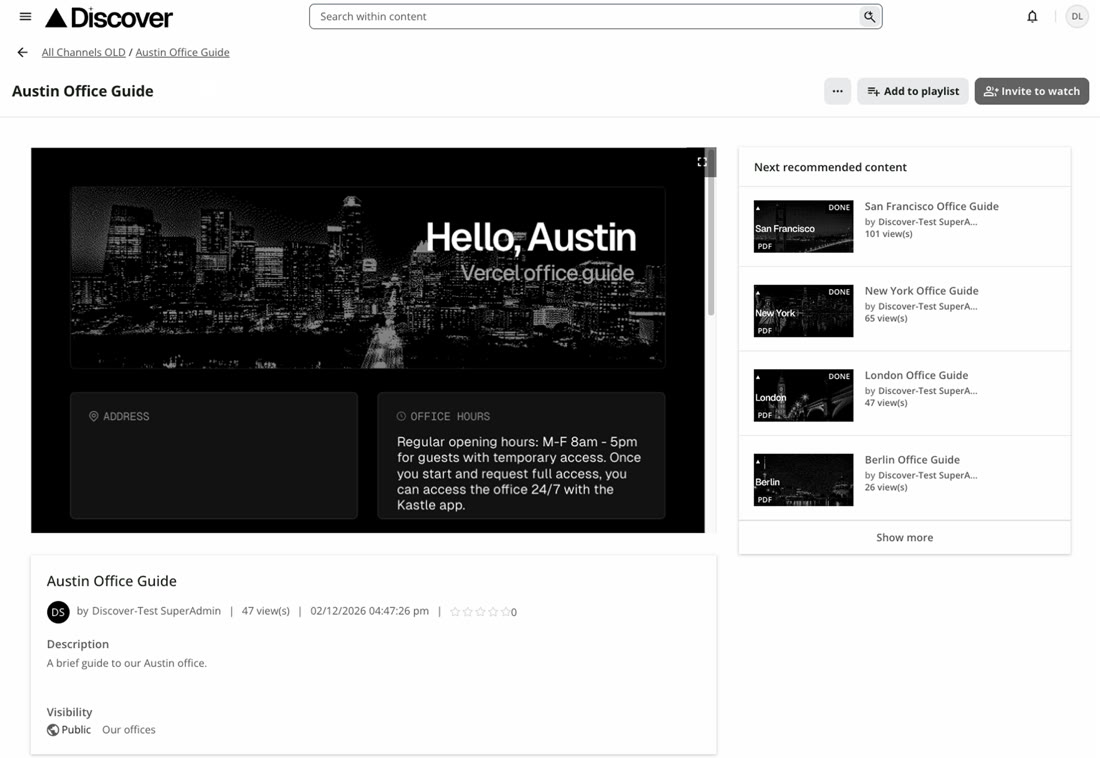The height and width of the screenshot is (758, 1100).
Task: Click the address pin icon in document
Action: tap(93, 416)
